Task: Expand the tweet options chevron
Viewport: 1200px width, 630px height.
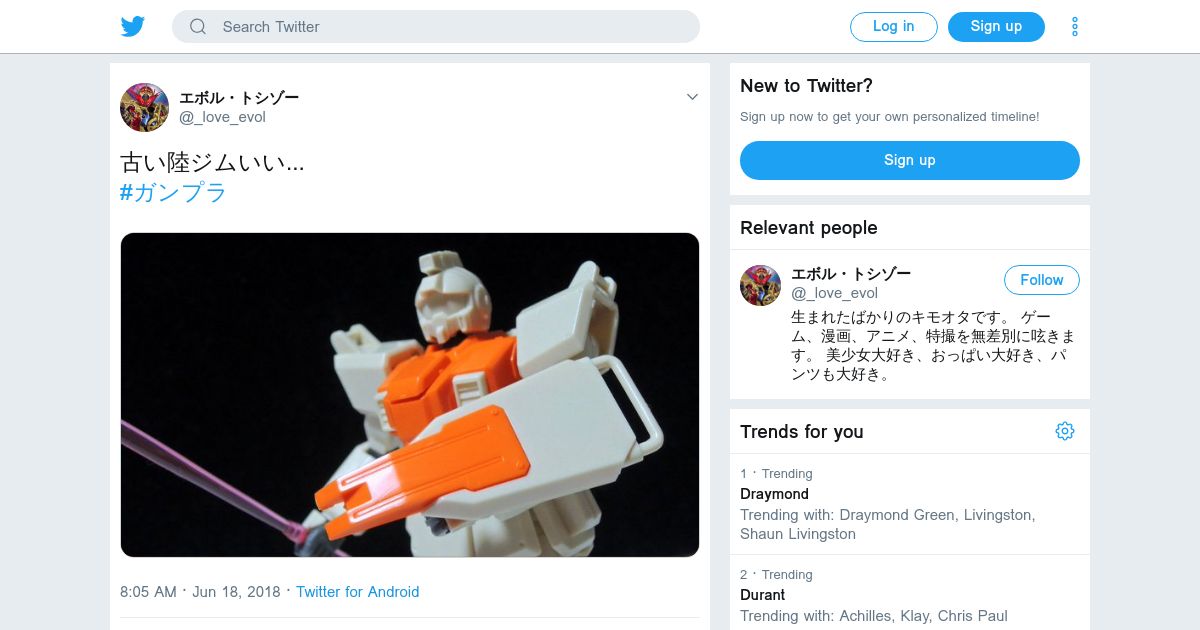Action: [692, 97]
